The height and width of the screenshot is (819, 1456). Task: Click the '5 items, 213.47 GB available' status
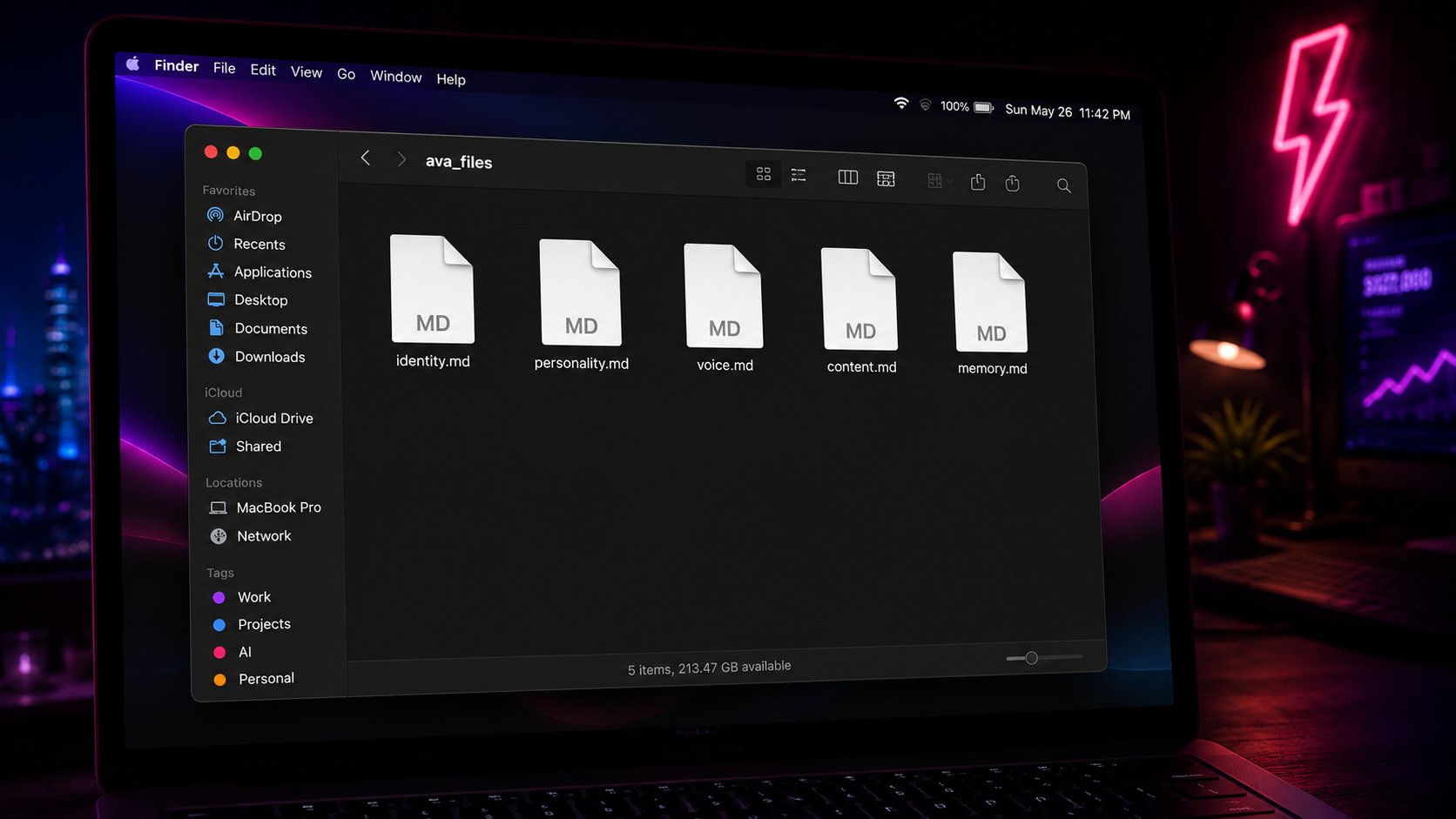tap(710, 668)
